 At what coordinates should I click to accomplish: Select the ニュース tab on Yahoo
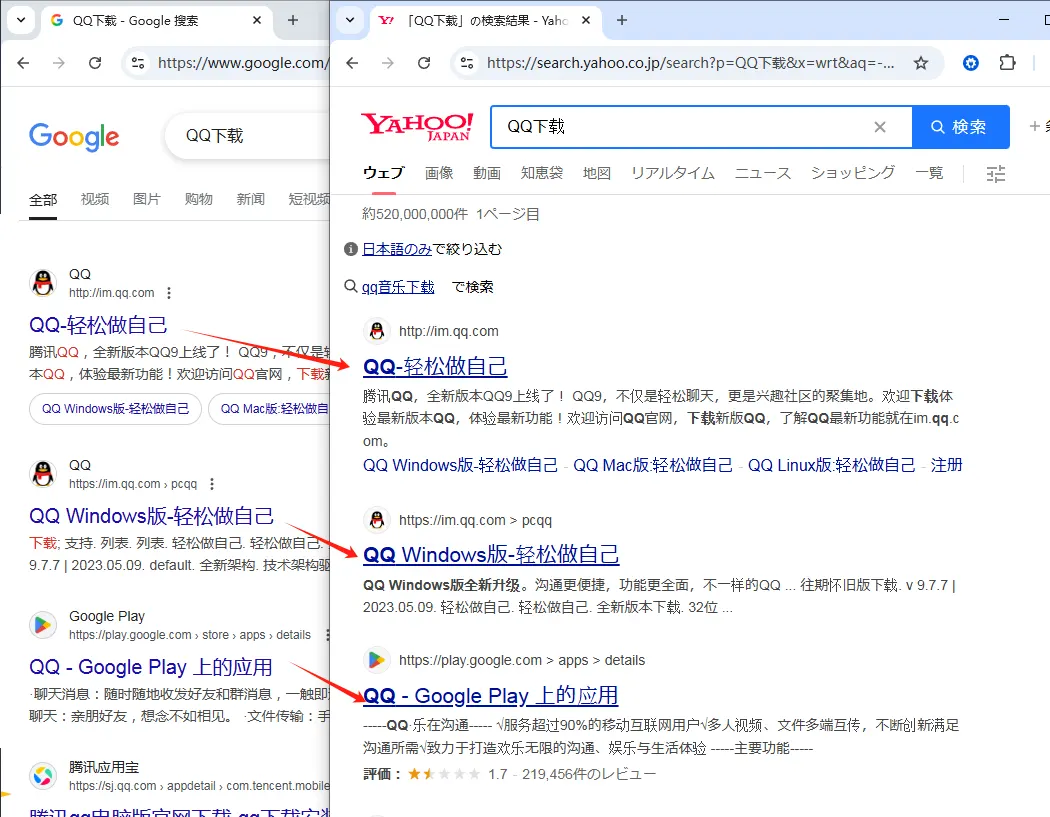pyautogui.click(x=762, y=173)
